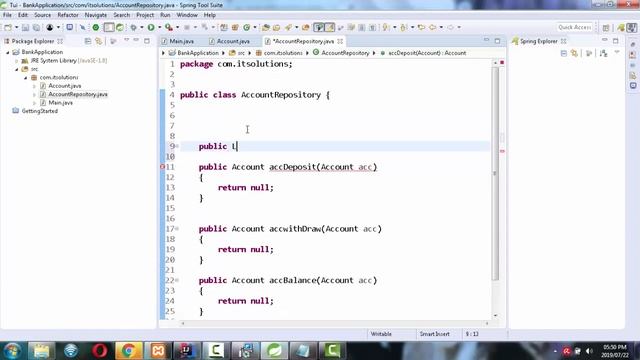Click BankApplication in editor breadcrumb
This screenshot has height=360, width=640.
pyautogui.click(x=198, y=53)
